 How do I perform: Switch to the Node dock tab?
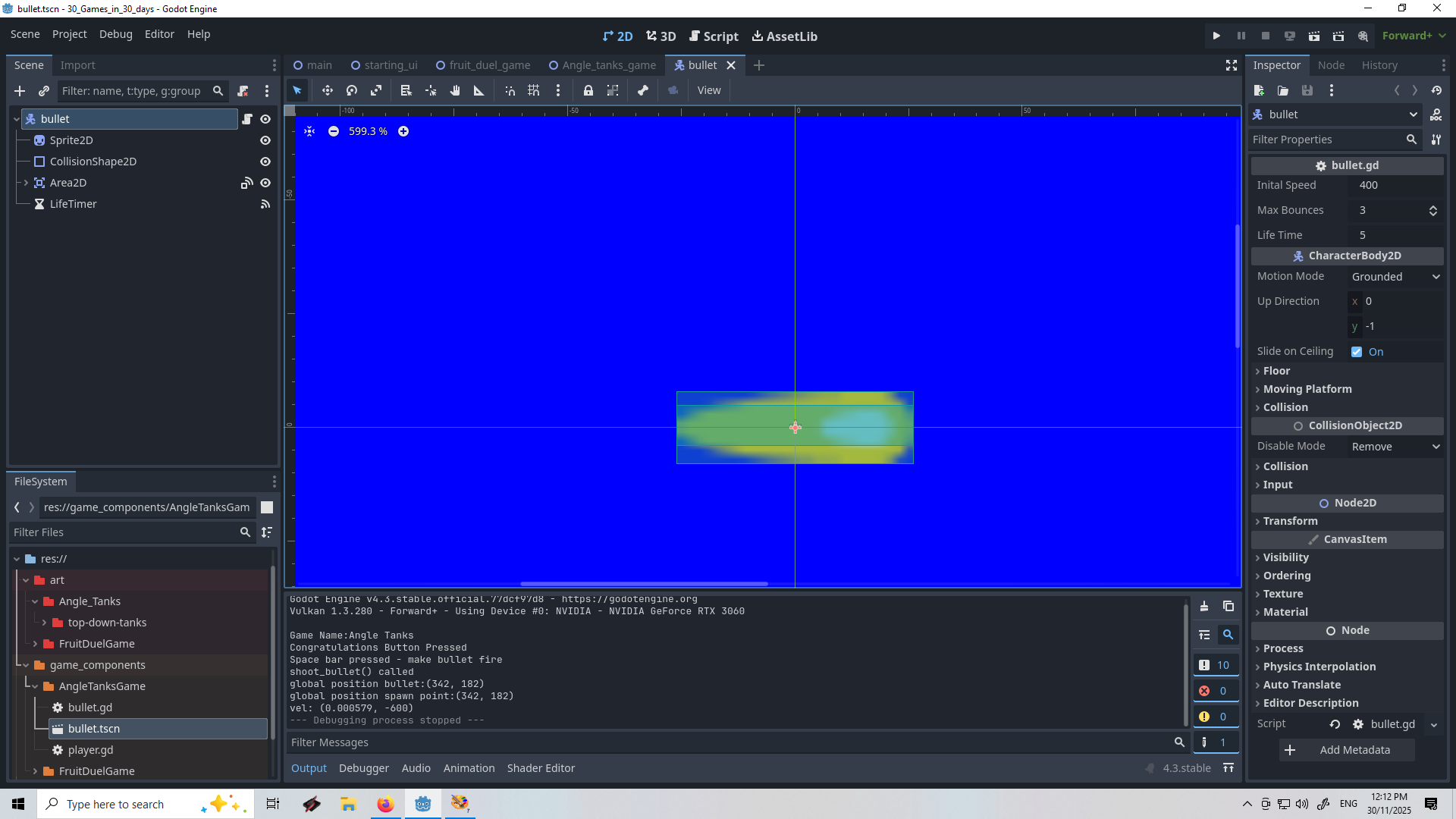pos(1331,65)
